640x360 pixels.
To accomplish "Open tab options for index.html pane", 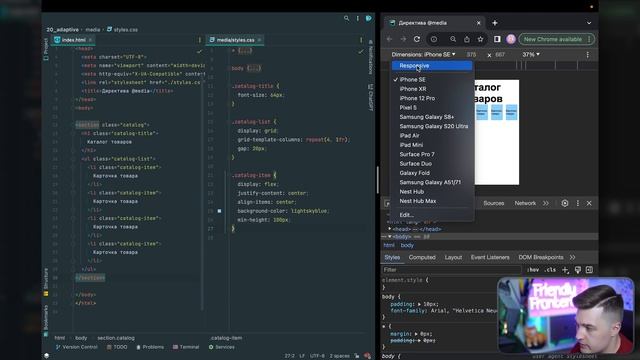I will (x=200, y=40).
